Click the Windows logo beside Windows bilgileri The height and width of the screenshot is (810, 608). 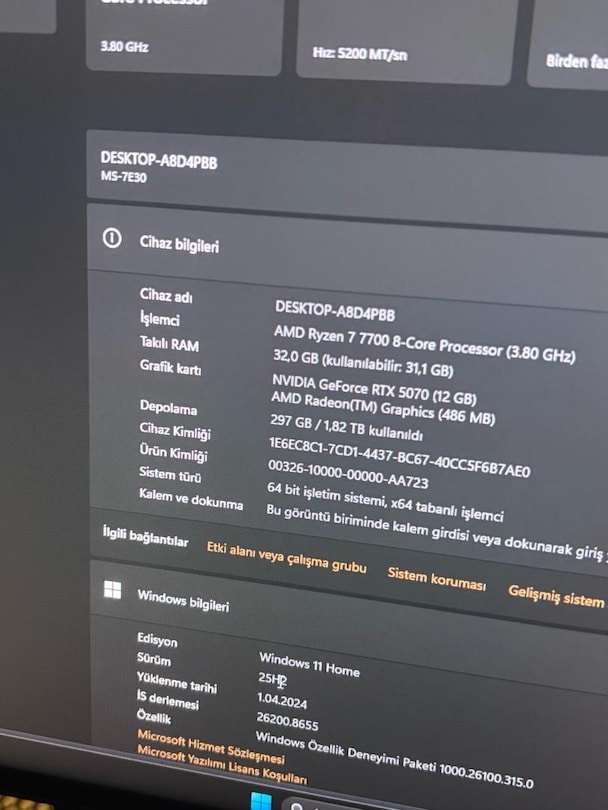click(x=112, y=589)
